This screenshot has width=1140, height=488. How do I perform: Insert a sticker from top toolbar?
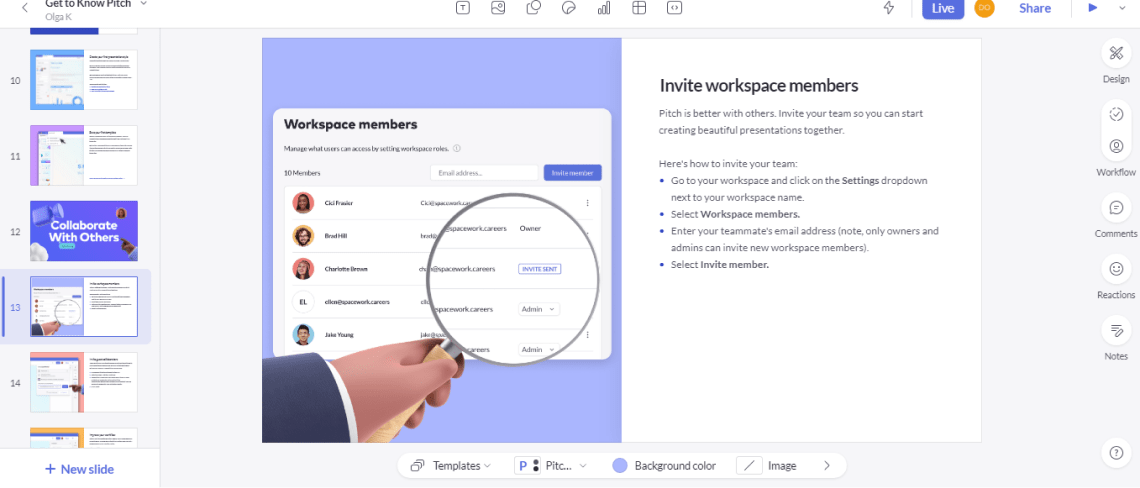point(569,8)
